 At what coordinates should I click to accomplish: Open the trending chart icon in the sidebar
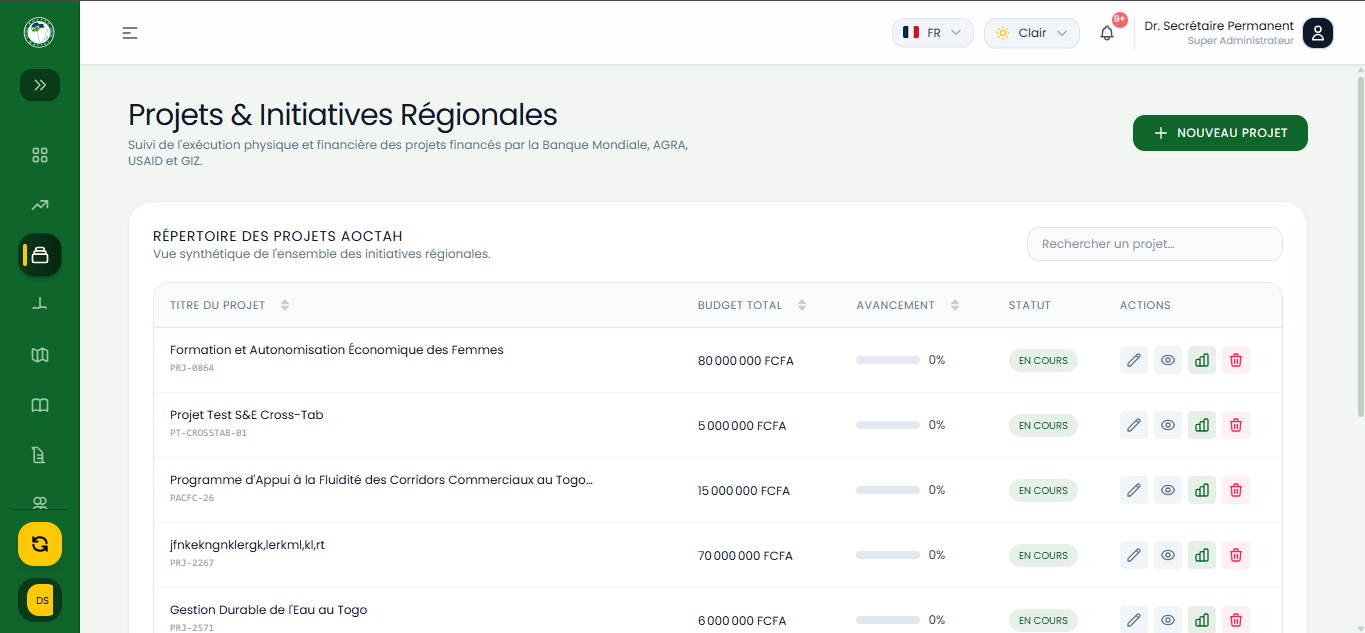click(x=40, y=205)
